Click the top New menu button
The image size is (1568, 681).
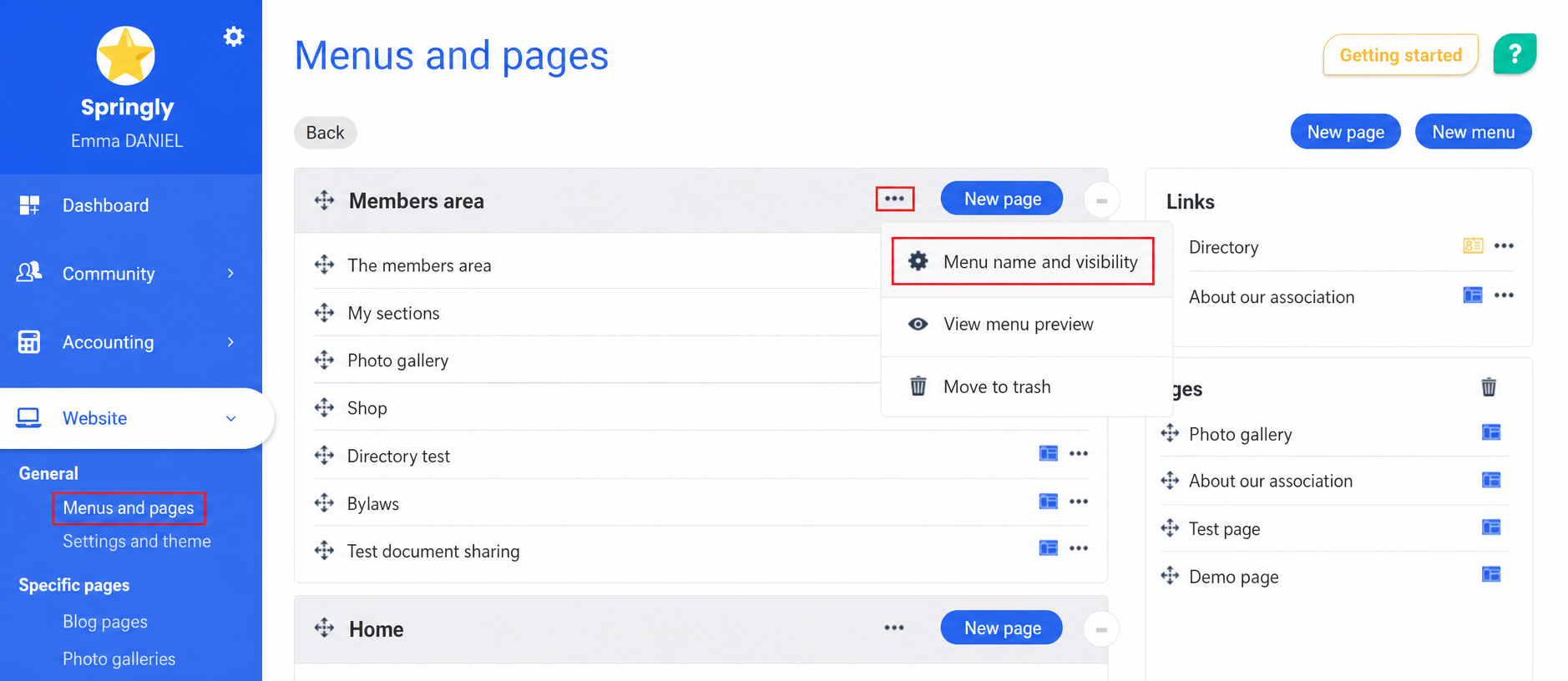(x=1473, y=132)
